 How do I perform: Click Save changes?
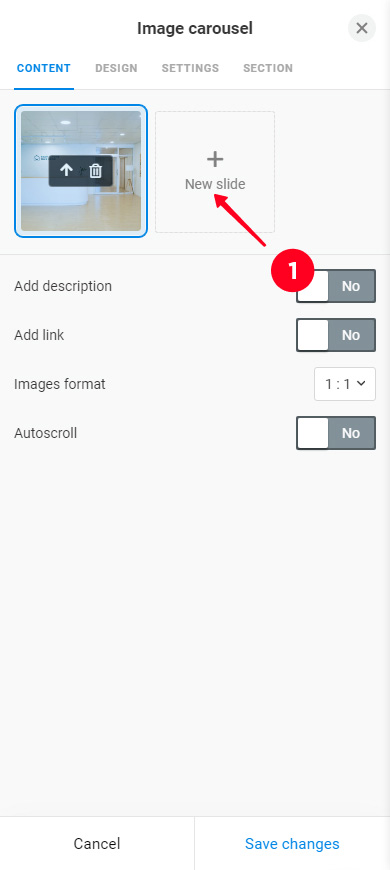click(292, 843)
